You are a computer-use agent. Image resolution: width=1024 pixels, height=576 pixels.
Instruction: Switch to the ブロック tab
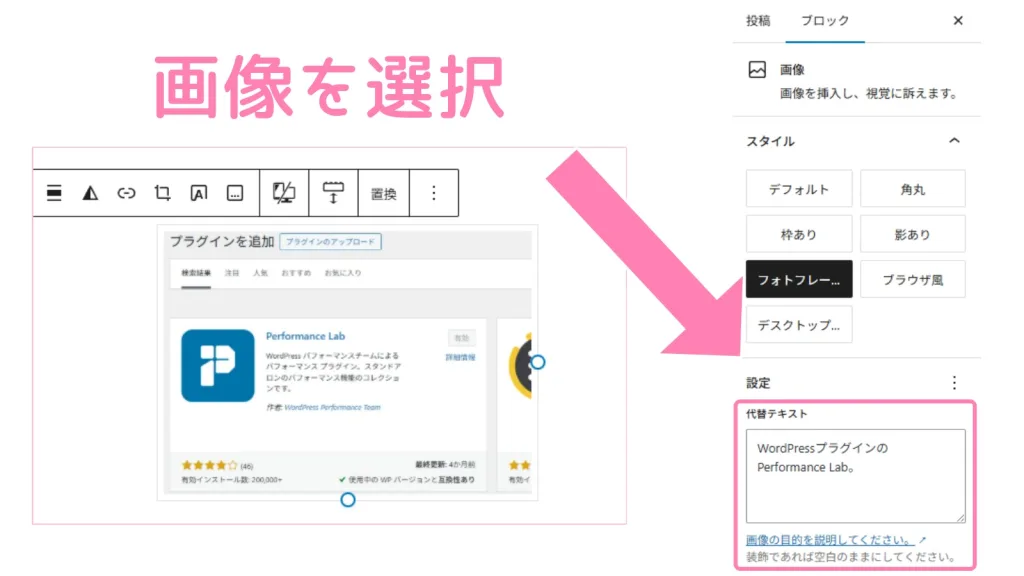point(824,20)
